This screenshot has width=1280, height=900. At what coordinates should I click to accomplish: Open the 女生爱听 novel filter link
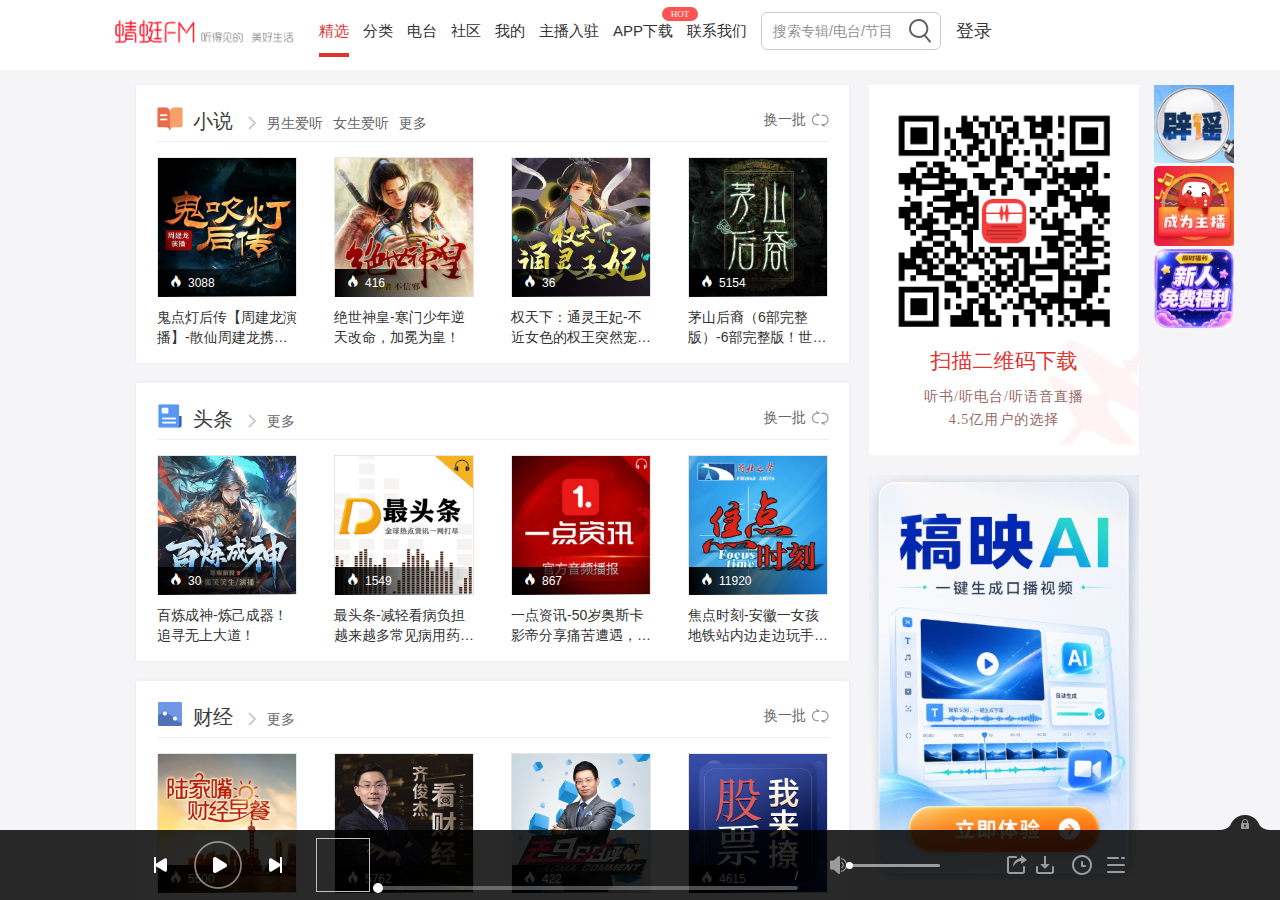[361, 123]
